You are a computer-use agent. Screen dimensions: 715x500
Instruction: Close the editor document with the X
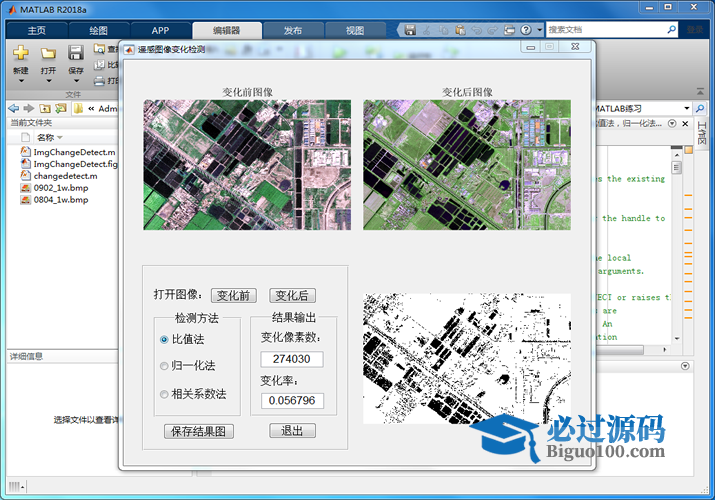click(685, 124)
